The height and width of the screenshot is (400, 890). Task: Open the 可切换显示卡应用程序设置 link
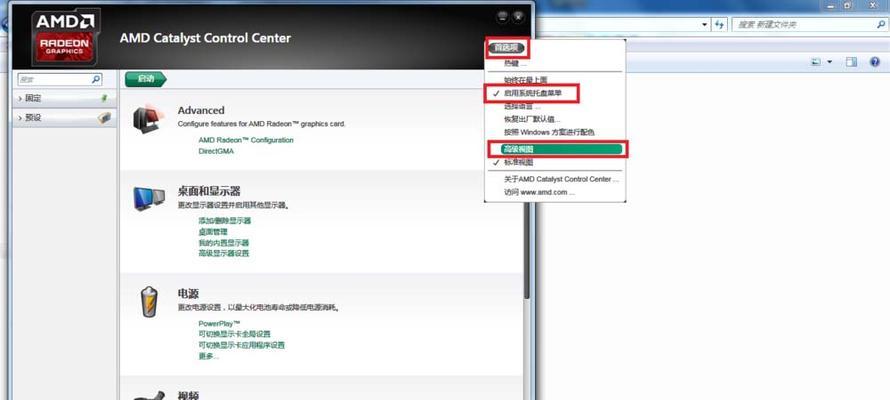click(241, 345)
